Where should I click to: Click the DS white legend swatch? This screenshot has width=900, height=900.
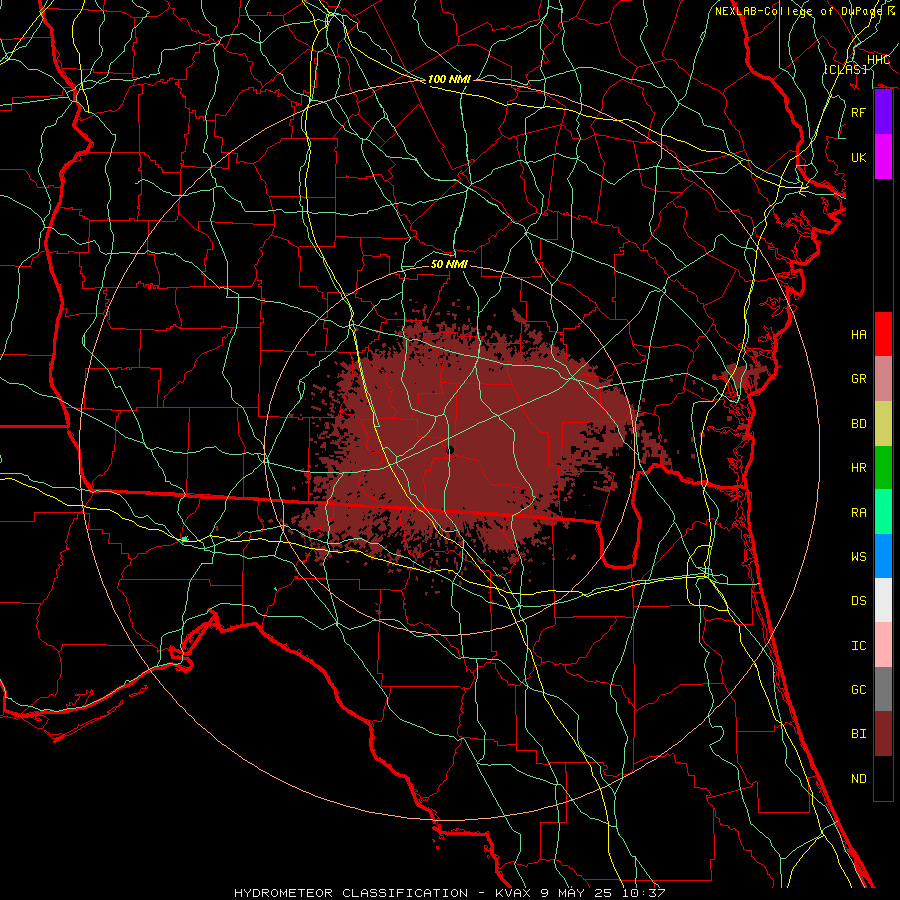pyautogui.click(x=883, y=600)
